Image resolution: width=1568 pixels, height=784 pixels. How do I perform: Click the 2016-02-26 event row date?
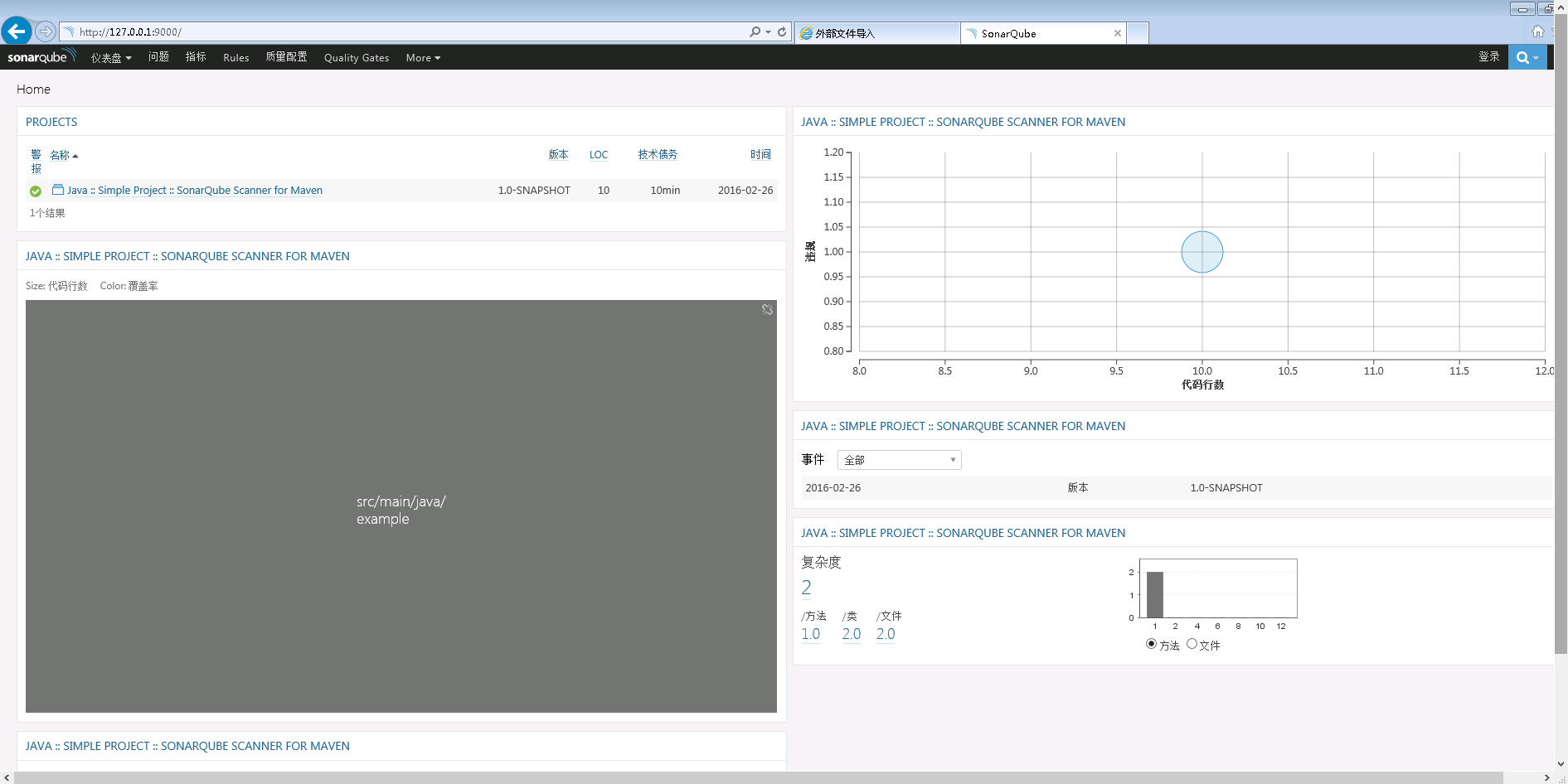pyautogui.click(x=833, y=487)
